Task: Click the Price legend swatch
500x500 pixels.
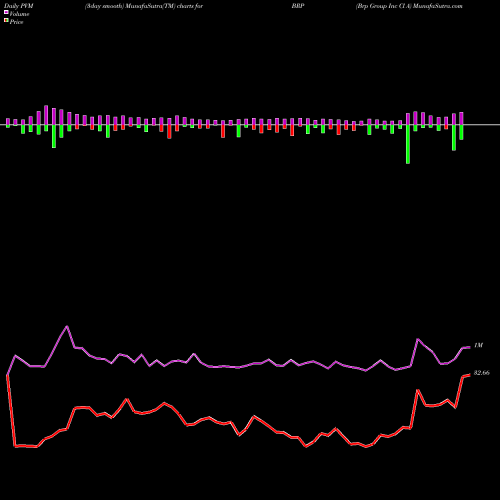Action: pos(6,21)
